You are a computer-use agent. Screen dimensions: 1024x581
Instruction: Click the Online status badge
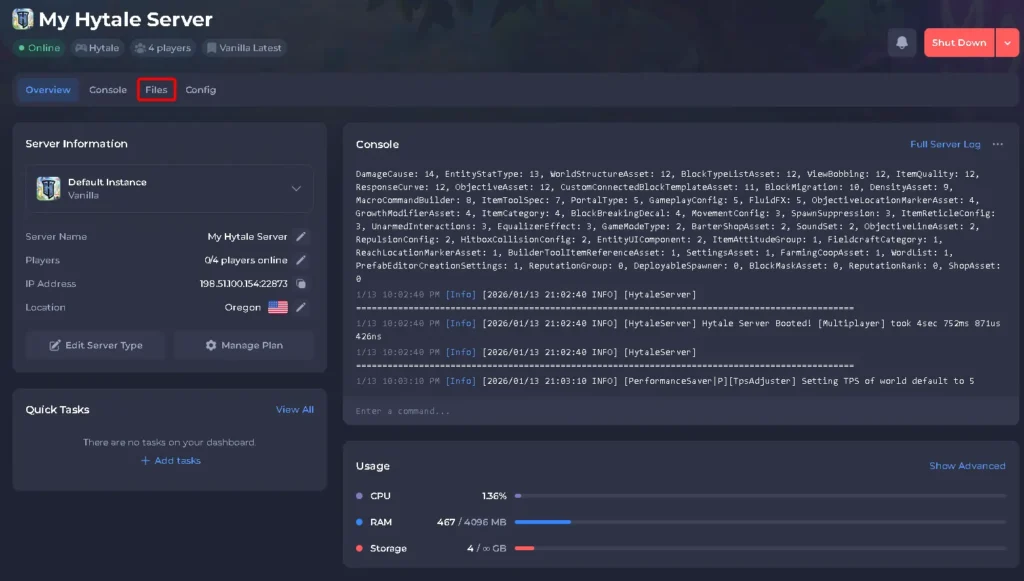tap(39, 48)
